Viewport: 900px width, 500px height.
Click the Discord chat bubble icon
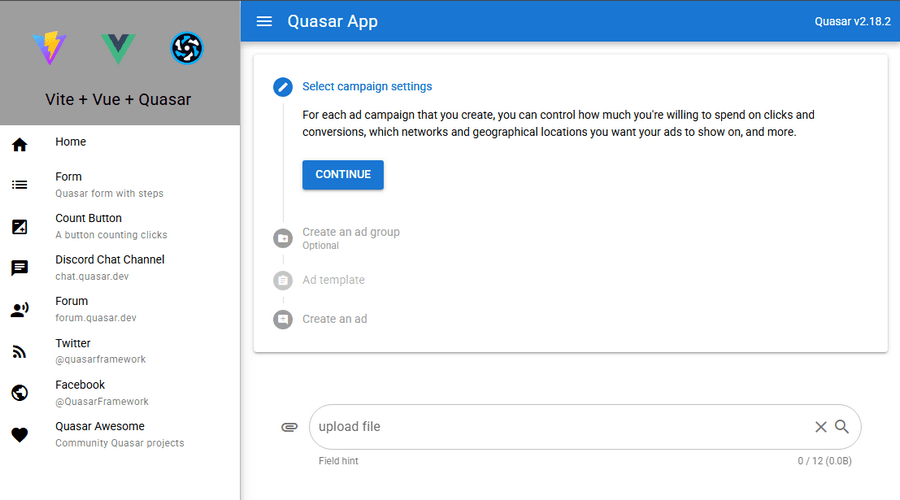click(20, 268)
